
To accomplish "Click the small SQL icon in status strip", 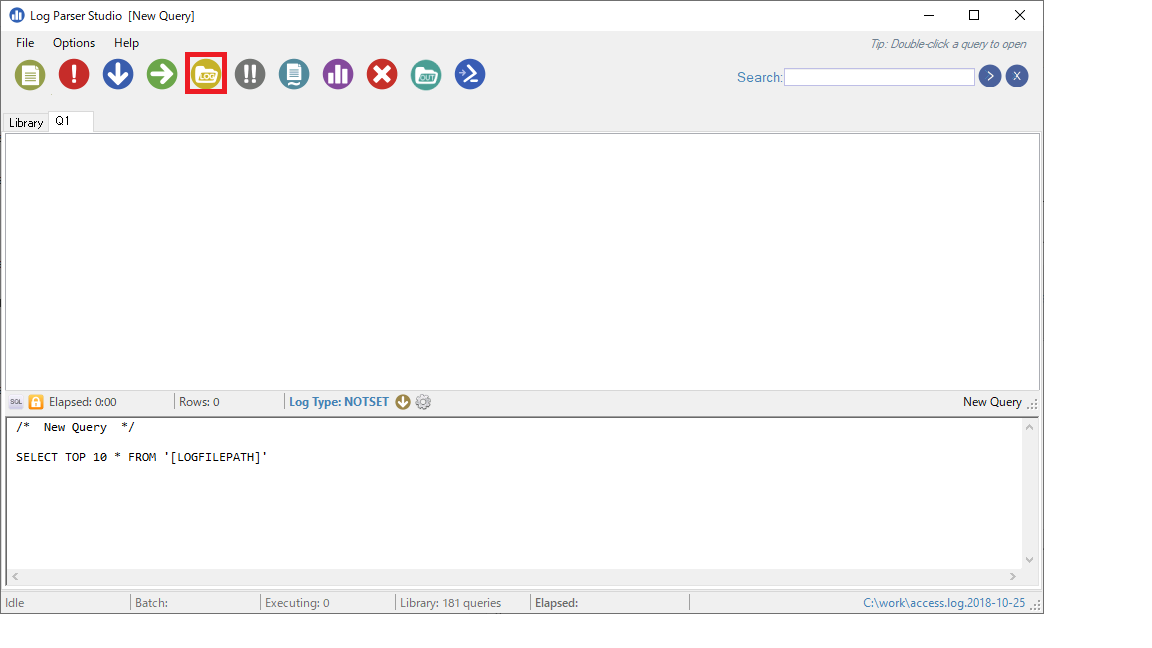I will click(x=16, y=402).
